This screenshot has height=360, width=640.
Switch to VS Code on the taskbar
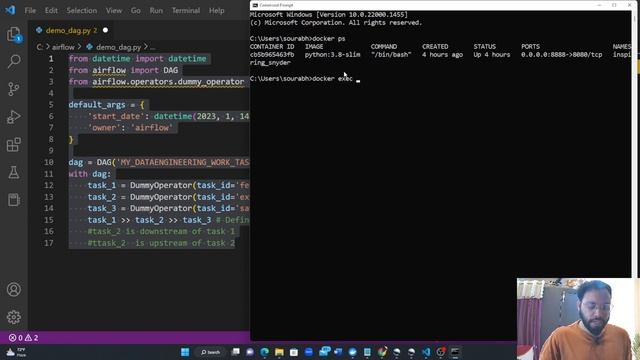(426, 352)
